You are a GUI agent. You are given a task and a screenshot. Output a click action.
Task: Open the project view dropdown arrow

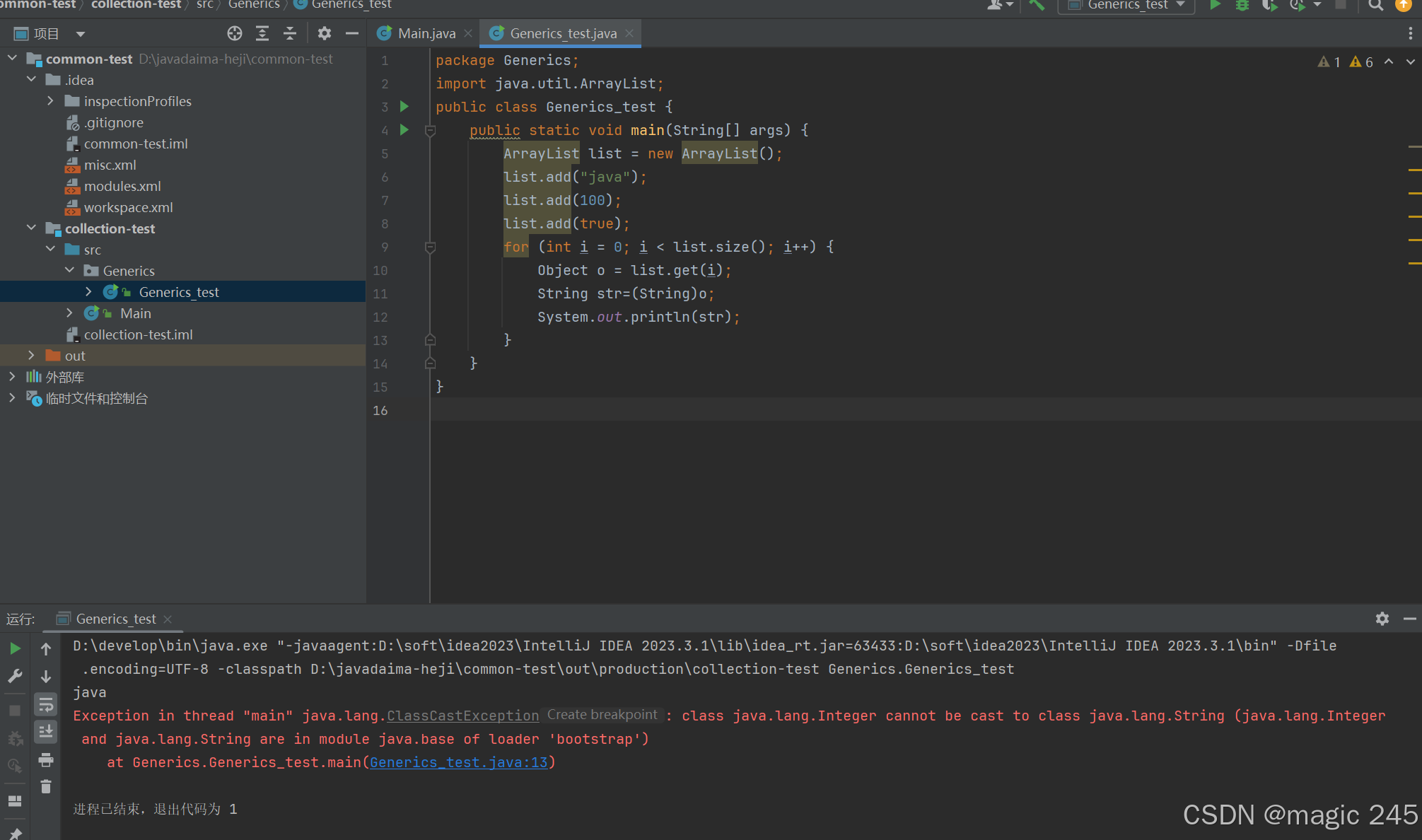pyautogui.click(x=81, y=34)
